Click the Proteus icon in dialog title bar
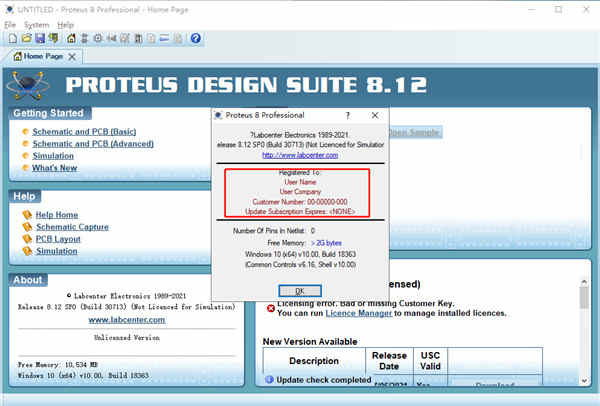600x406 pixels. point(218,115)
